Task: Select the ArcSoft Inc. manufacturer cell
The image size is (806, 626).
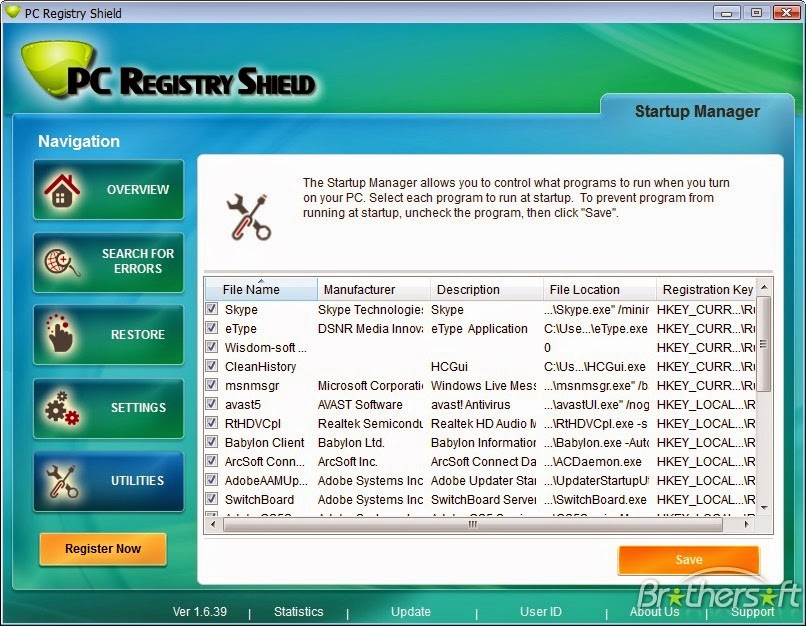Action: click(x=347, y=462)
